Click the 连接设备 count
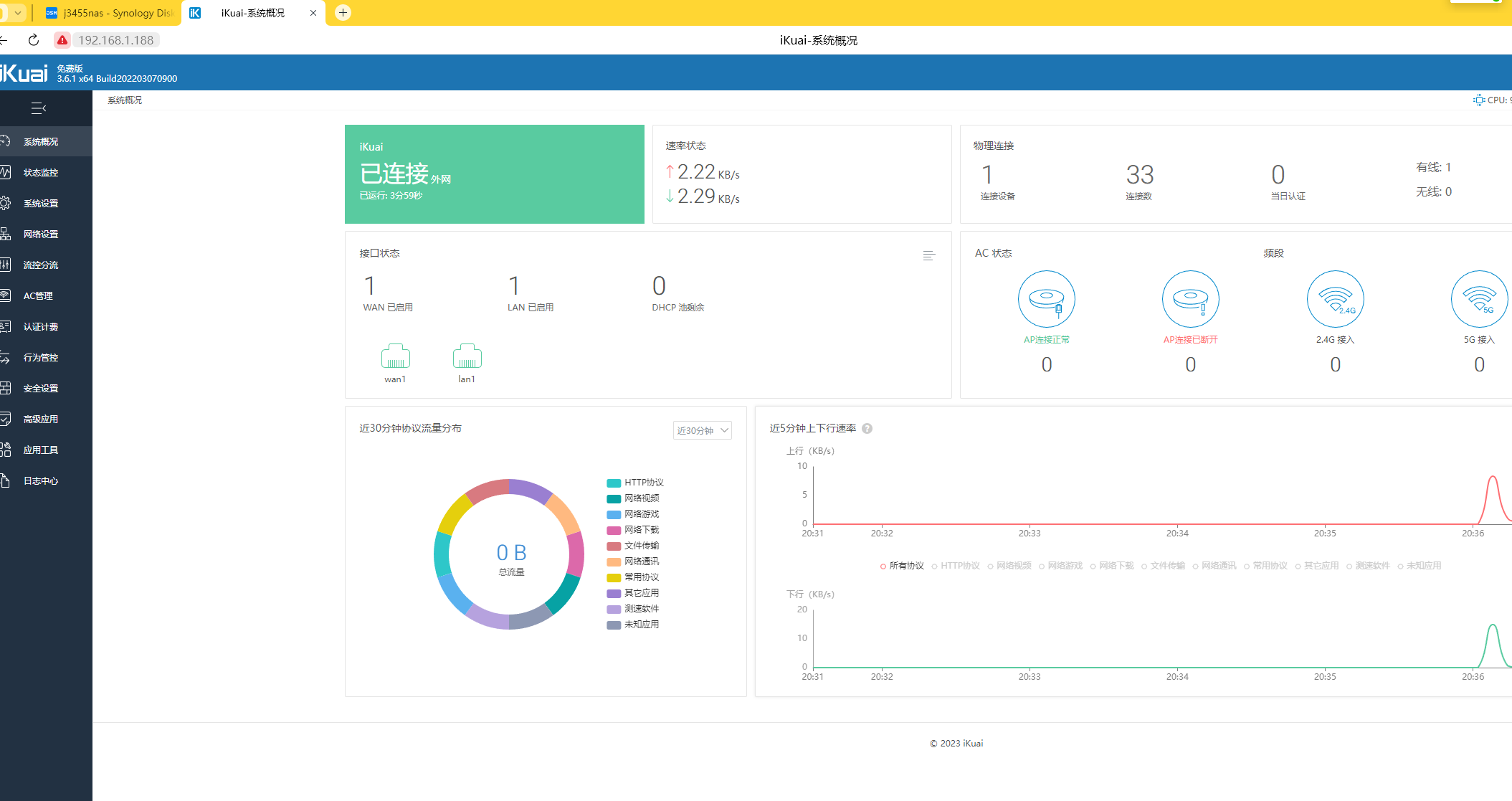1512x801 pixels. [x=987, y=175]
